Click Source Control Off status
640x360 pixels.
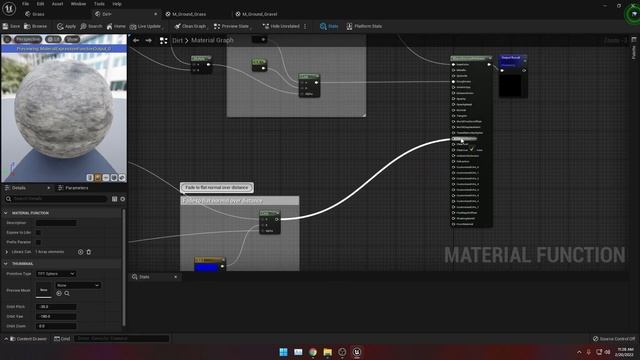coord(613,339)
